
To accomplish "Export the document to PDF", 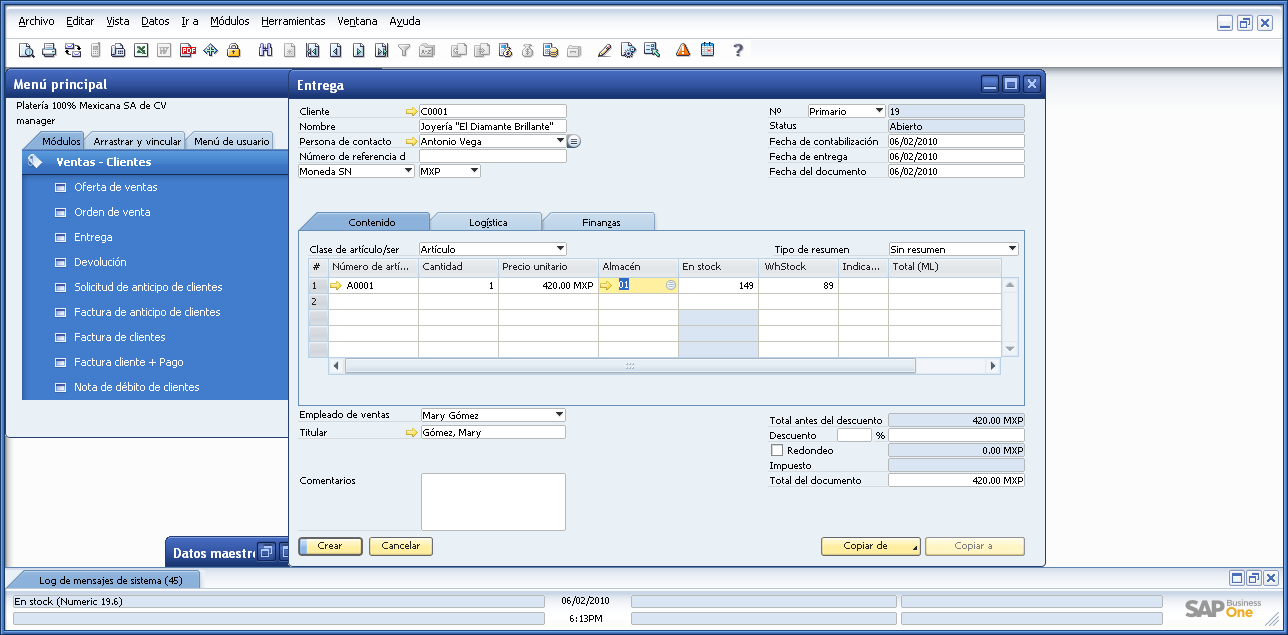I will click(x=186, y=50).
